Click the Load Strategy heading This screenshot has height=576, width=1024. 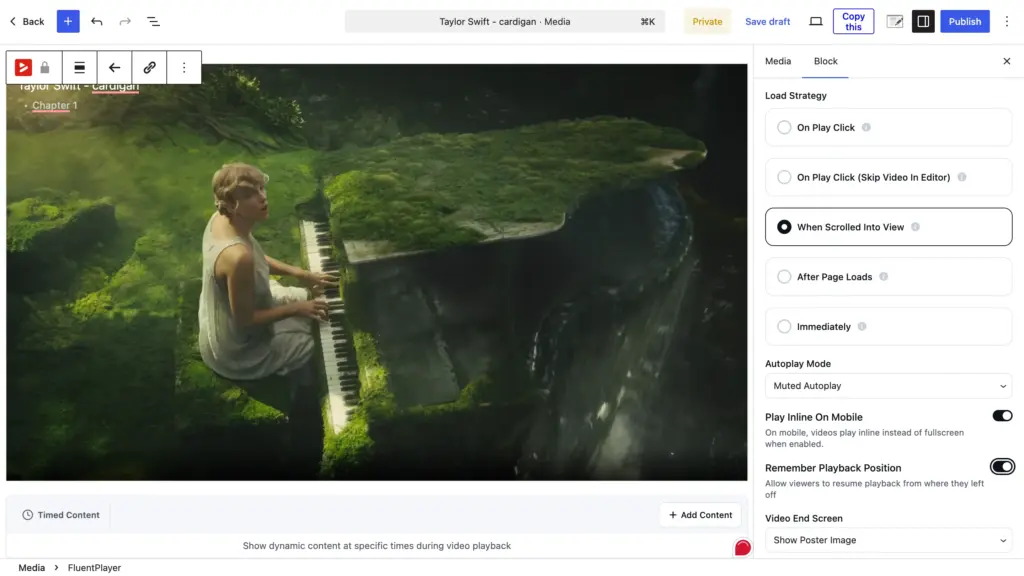coord(795,96)
